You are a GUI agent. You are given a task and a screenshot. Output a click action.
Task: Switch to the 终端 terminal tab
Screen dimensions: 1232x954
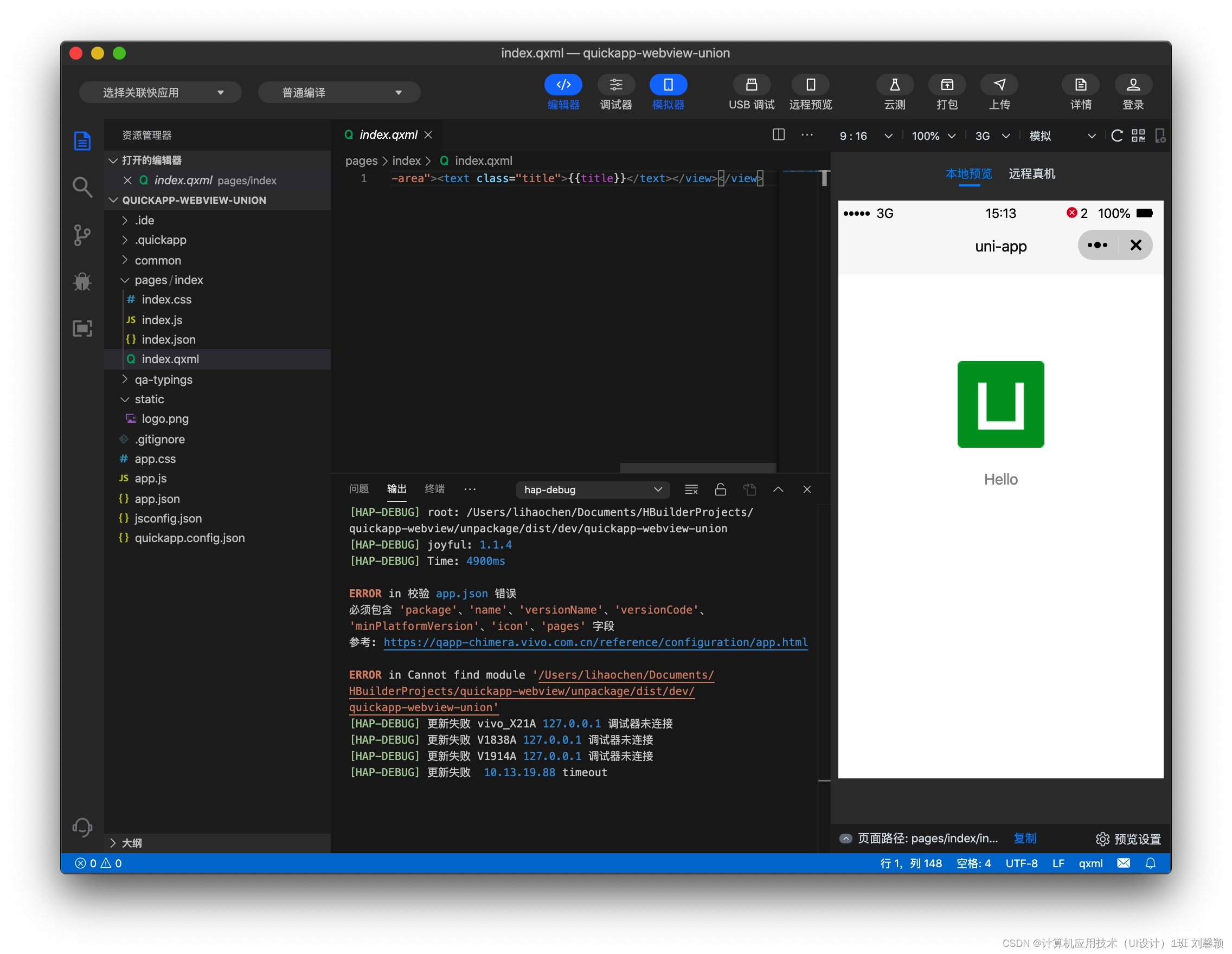(433, 489)
